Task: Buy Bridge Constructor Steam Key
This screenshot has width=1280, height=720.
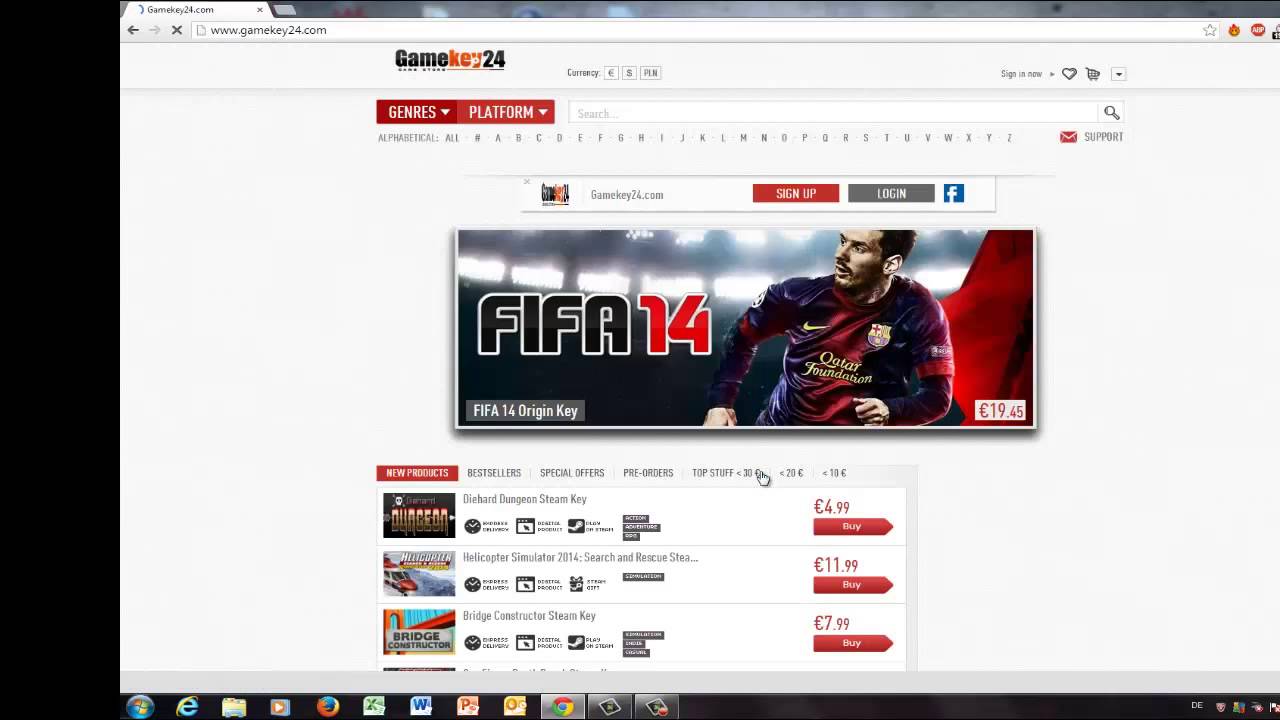Action: click(x=852, y=642)
